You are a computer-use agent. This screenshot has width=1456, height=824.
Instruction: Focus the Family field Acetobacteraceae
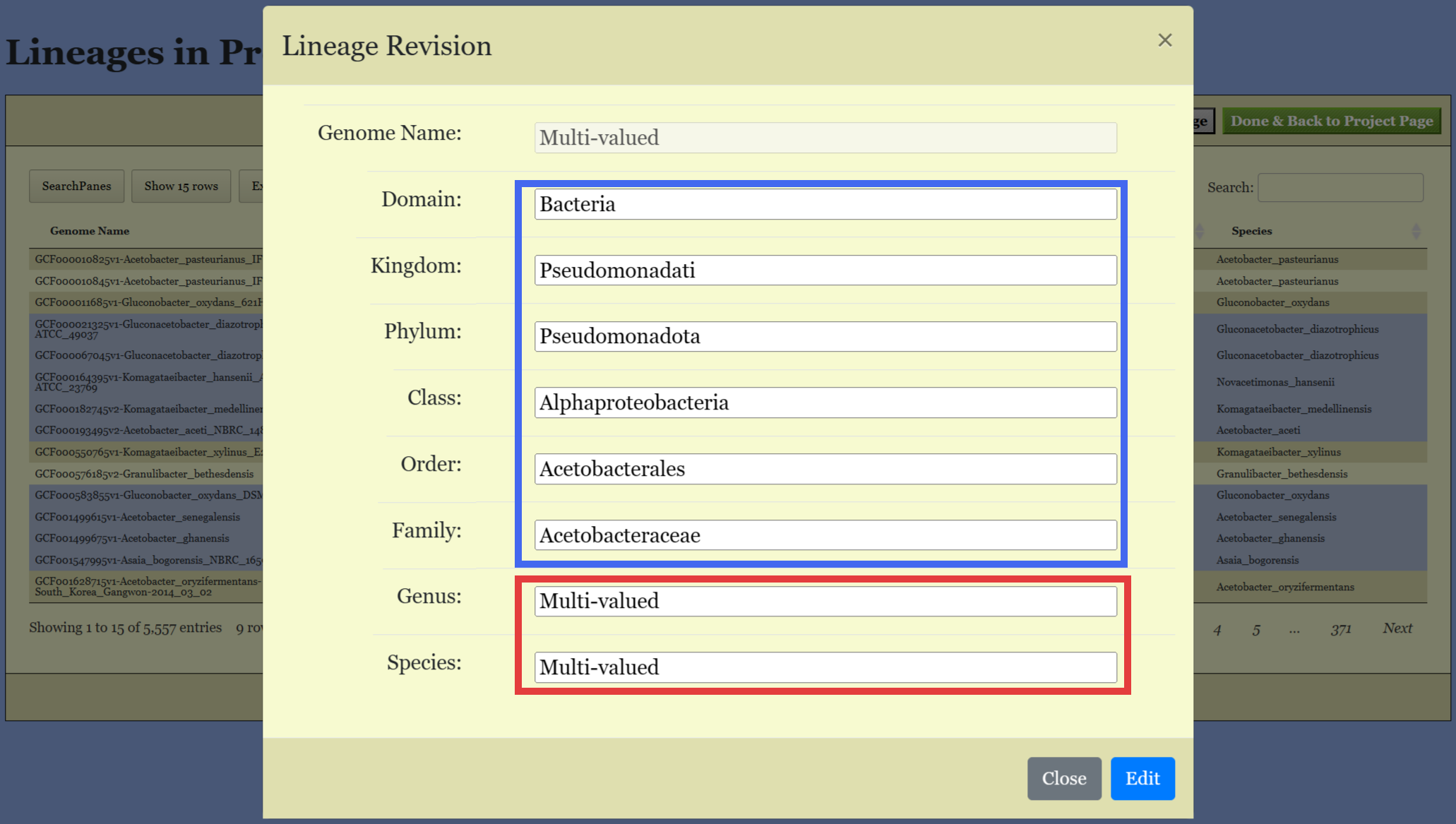click(825, 535)
